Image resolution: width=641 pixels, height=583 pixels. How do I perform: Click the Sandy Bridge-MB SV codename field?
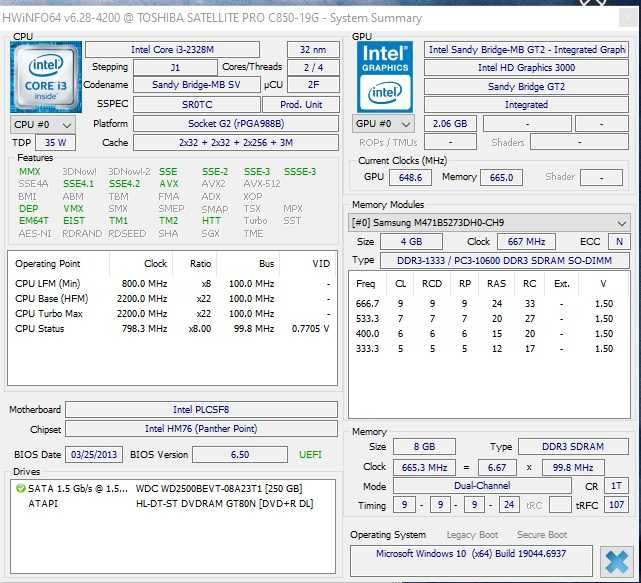[196, 85]
